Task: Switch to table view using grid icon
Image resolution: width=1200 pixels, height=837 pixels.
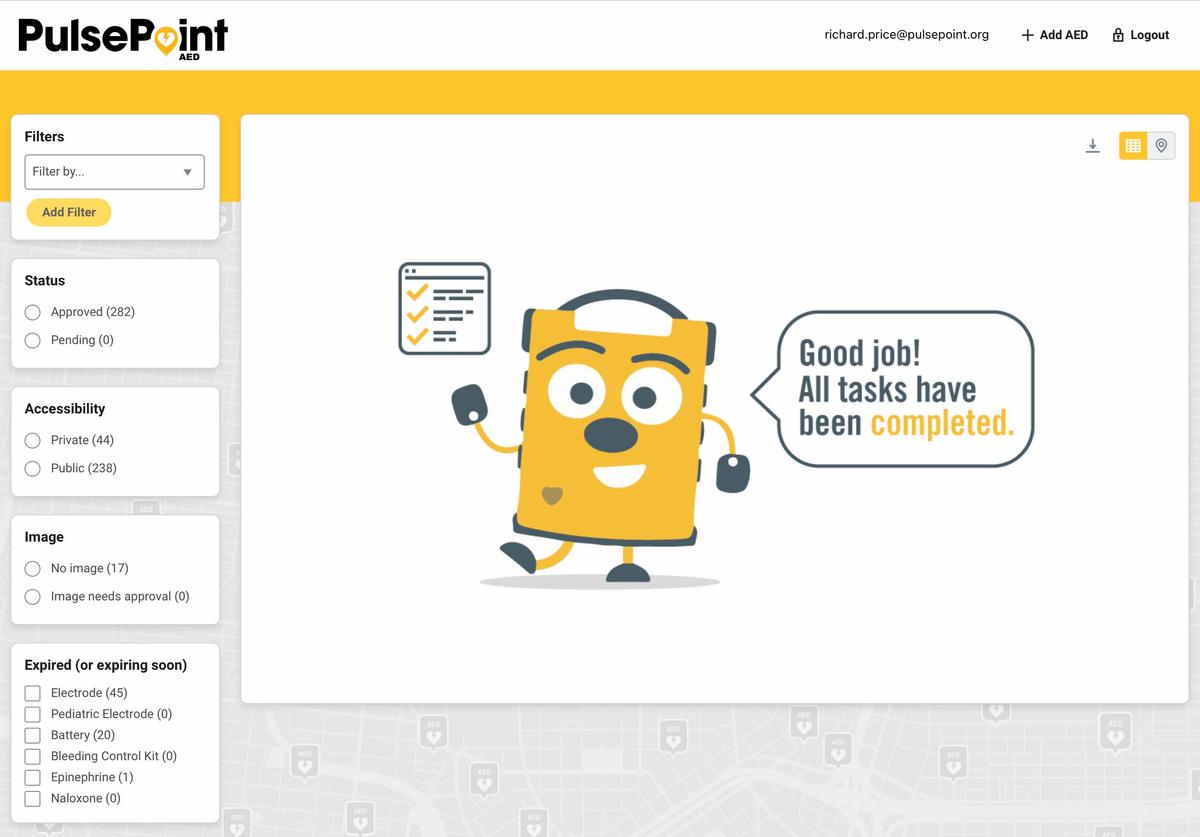Action: (1132, 144)
